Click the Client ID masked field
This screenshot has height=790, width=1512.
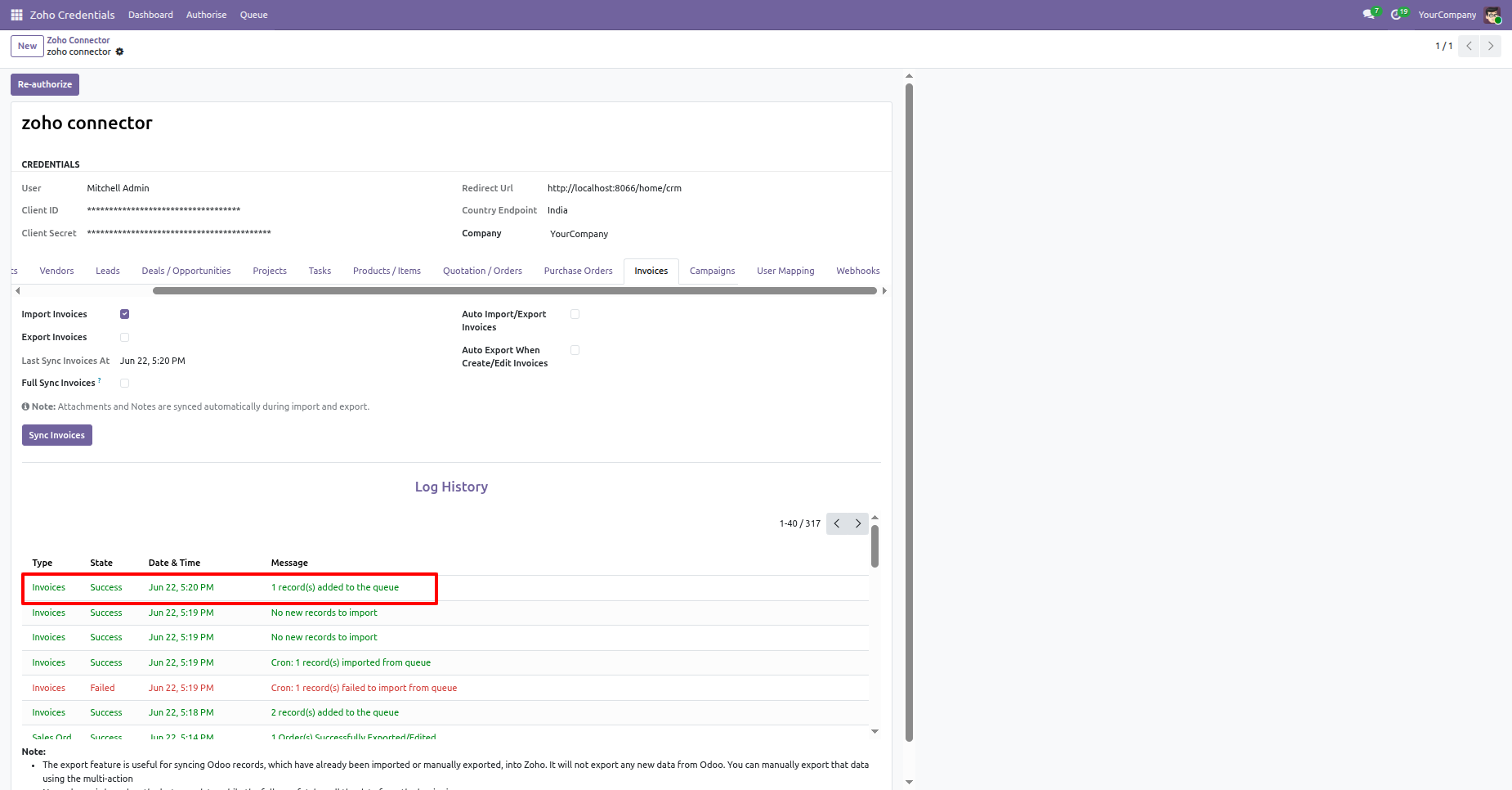(163, 210)
